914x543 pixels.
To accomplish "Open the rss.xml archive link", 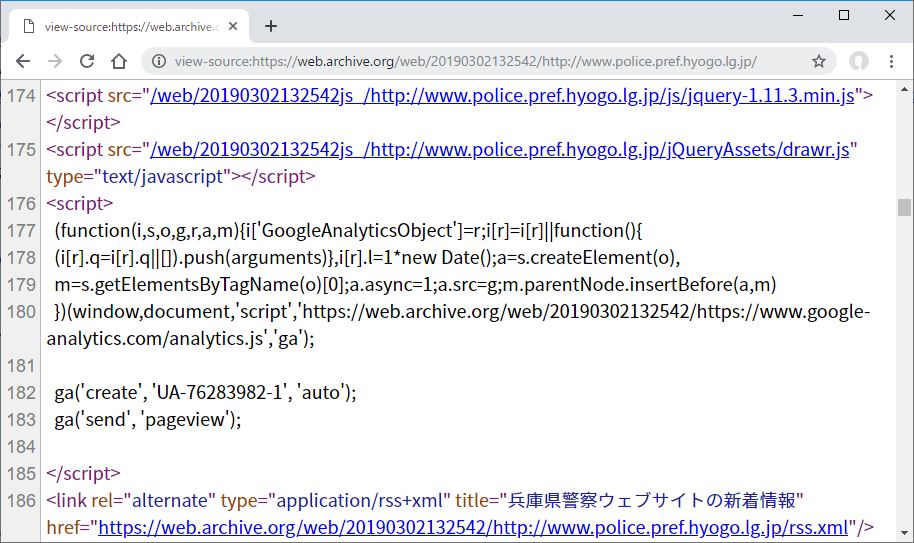I will pos(473,528).
